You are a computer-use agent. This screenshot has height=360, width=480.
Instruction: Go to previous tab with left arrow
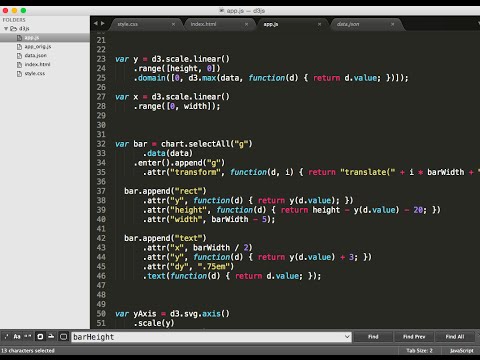coord(96,23)
